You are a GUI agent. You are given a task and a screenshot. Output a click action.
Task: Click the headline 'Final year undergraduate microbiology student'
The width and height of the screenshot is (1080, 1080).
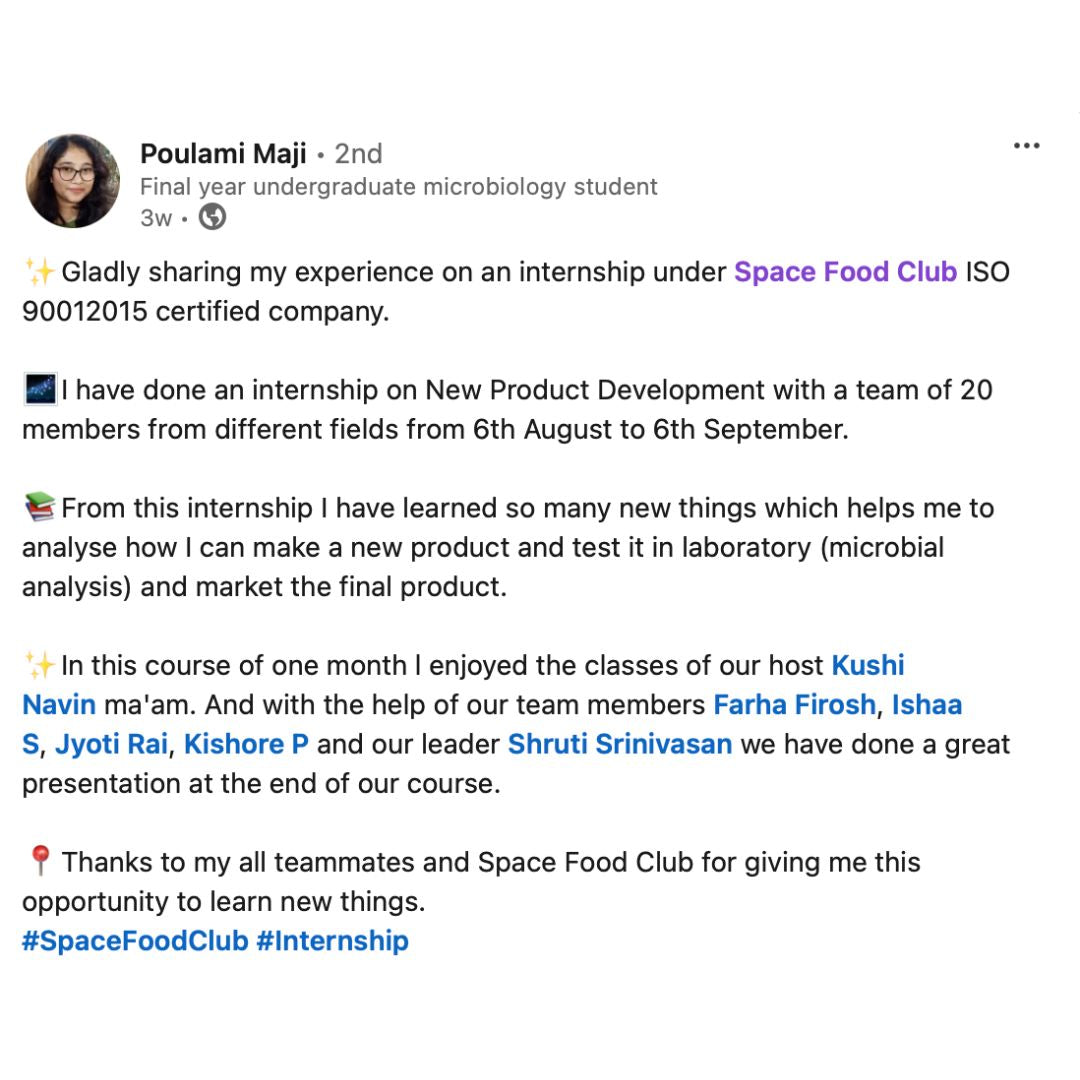click(398, 186)
